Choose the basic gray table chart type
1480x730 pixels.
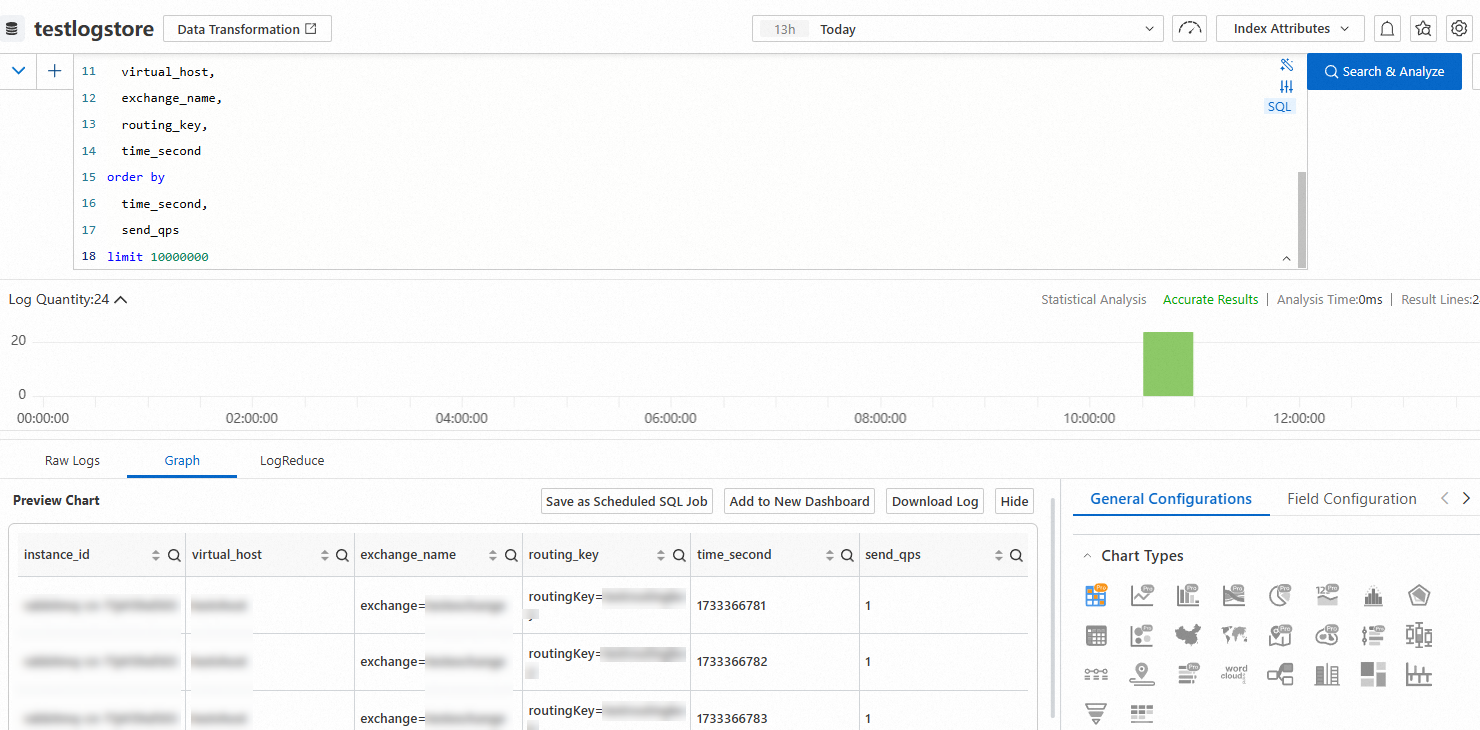[1096, 635]
